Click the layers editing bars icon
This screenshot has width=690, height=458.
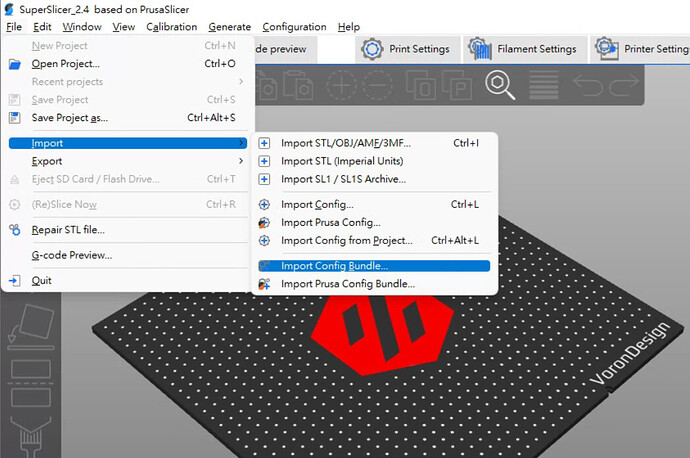click(544, 85)
